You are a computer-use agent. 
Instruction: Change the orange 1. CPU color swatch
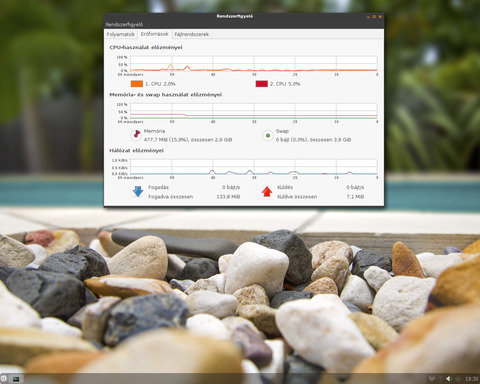click(137, 84)
